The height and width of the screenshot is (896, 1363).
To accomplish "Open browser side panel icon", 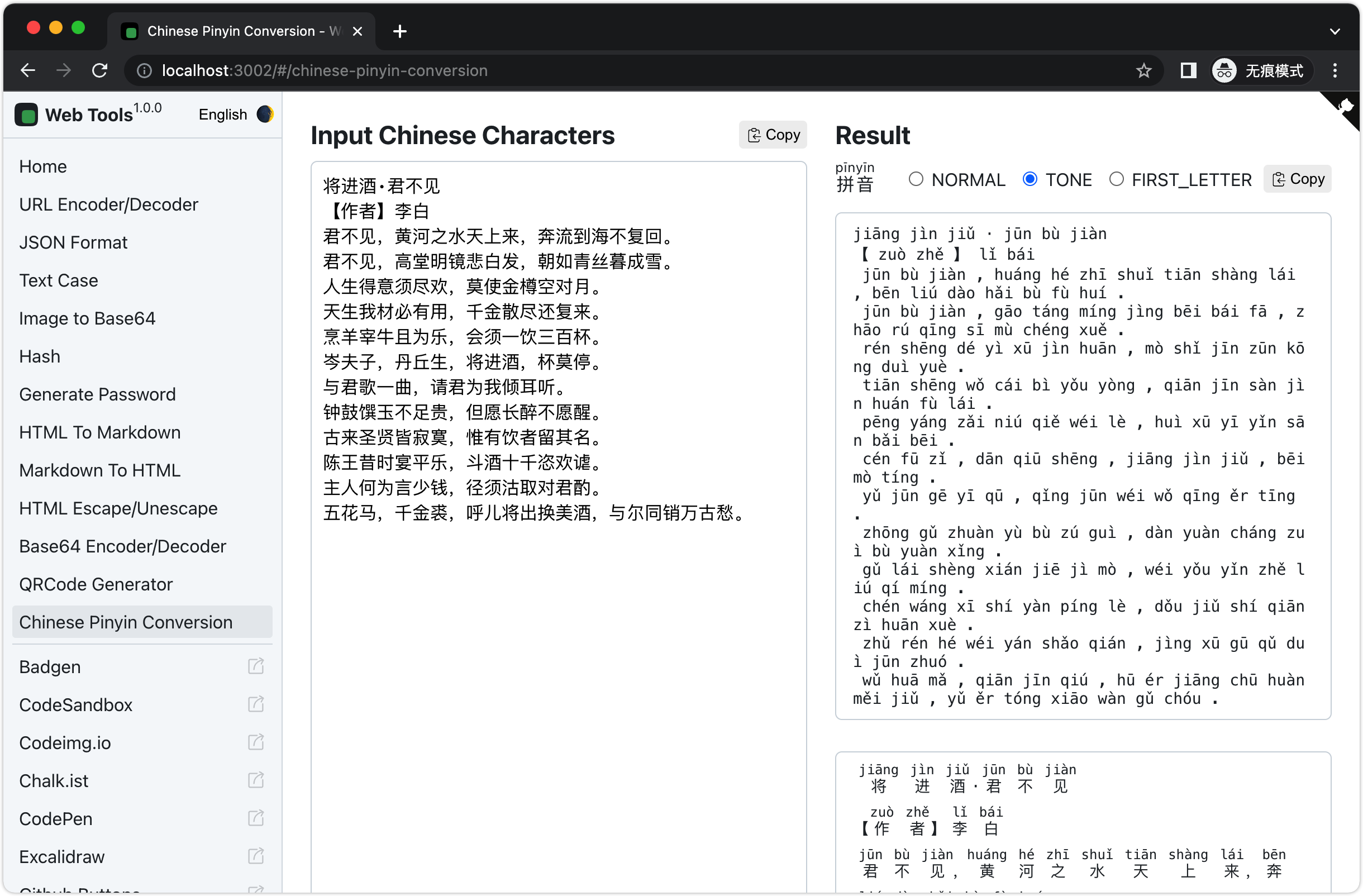I will [1188, 70].
